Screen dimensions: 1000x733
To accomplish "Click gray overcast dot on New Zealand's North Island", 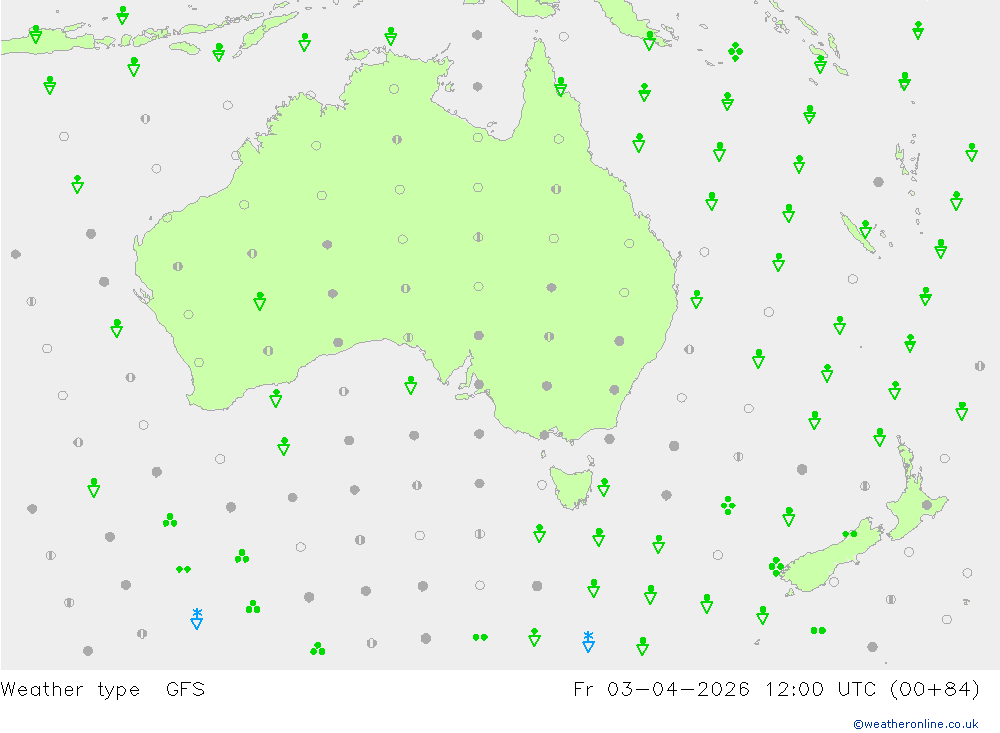I will pos(927,505).
